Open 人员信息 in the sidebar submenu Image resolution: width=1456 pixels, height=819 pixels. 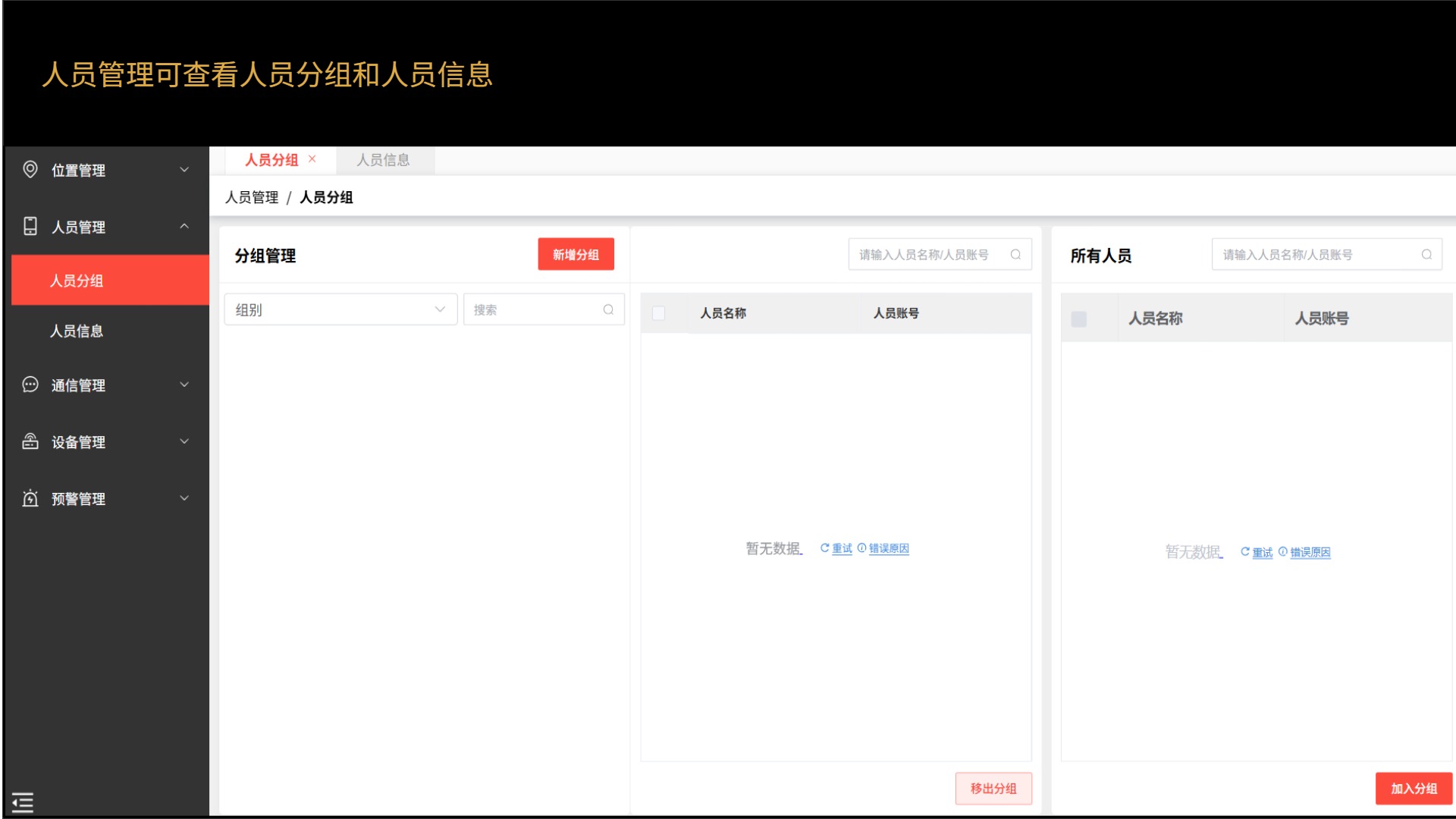click(x=77, y=331)
